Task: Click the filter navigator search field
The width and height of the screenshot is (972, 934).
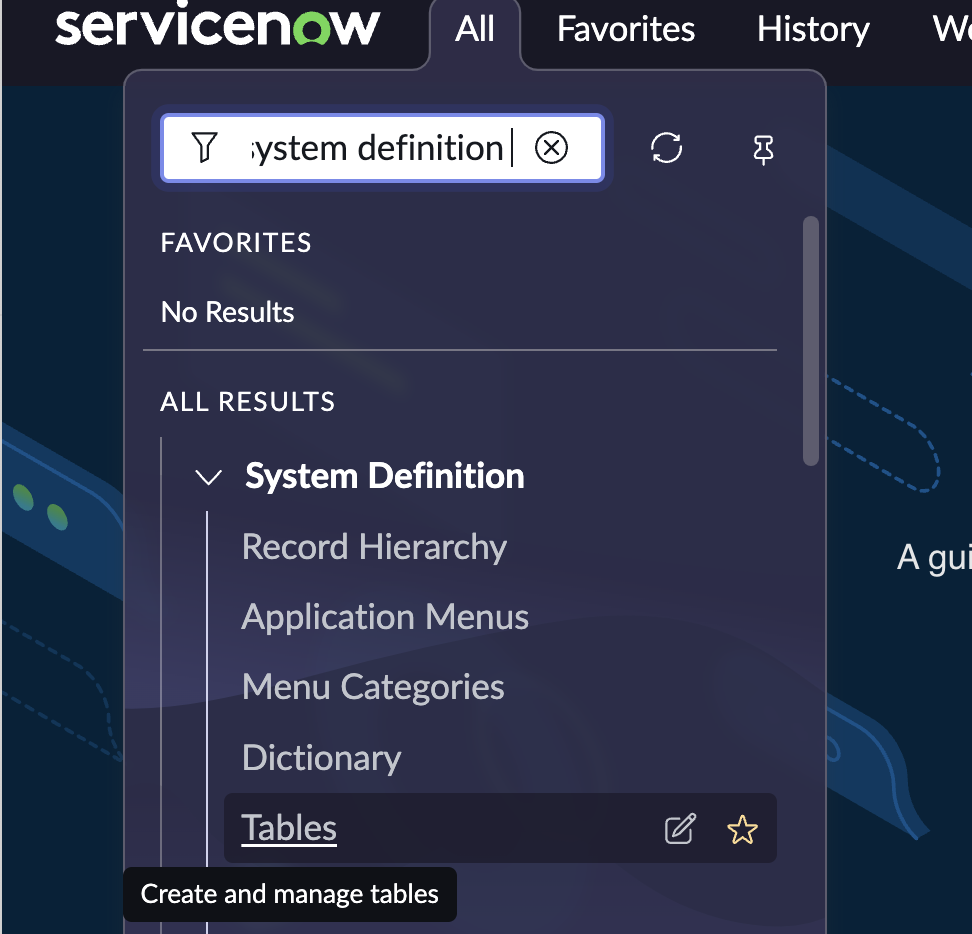Action: 382,148
